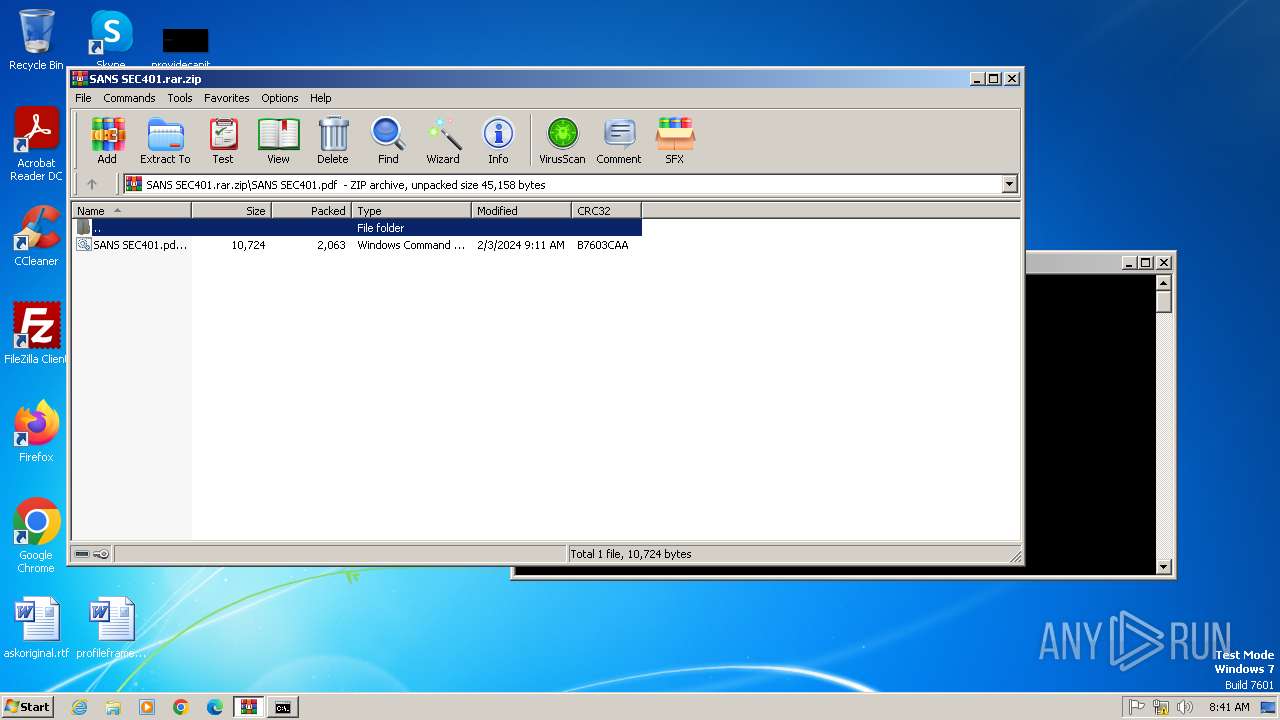Open FileZilla Client desktop icon
1280x720 pixels.
coord(36,334)
